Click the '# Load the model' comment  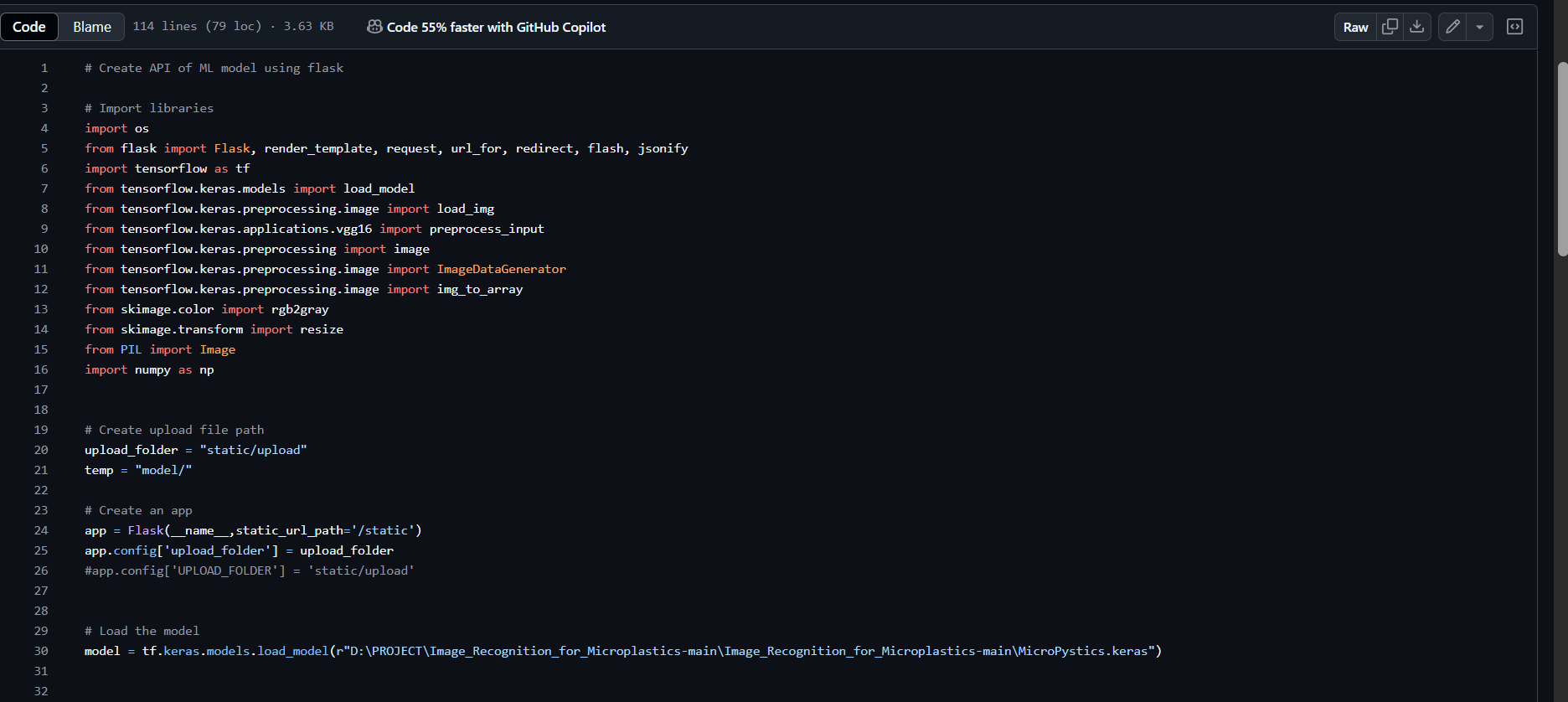click(x=142, y=631)
